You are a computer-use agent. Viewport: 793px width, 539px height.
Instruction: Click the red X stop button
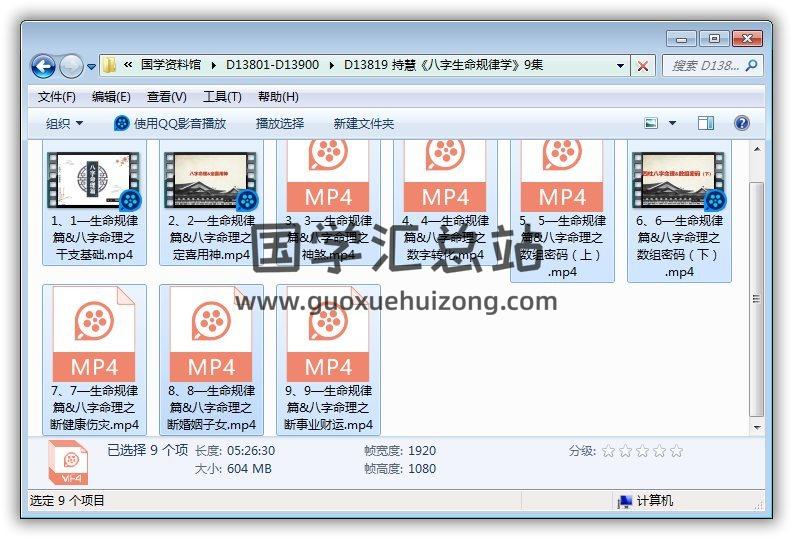643,66
